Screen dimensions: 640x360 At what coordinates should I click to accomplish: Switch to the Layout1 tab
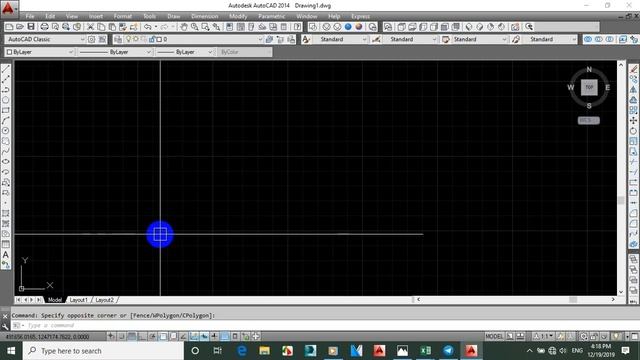78,300
